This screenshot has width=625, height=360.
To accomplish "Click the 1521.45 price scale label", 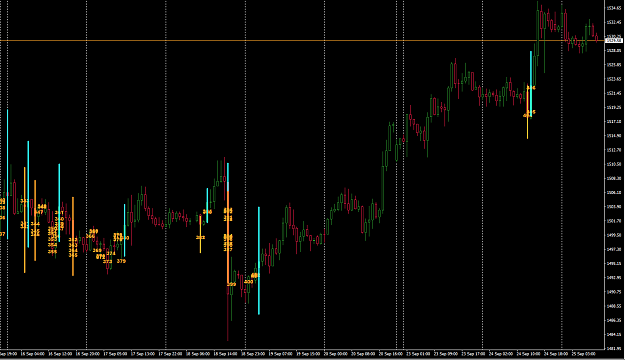I will [614, 93].
